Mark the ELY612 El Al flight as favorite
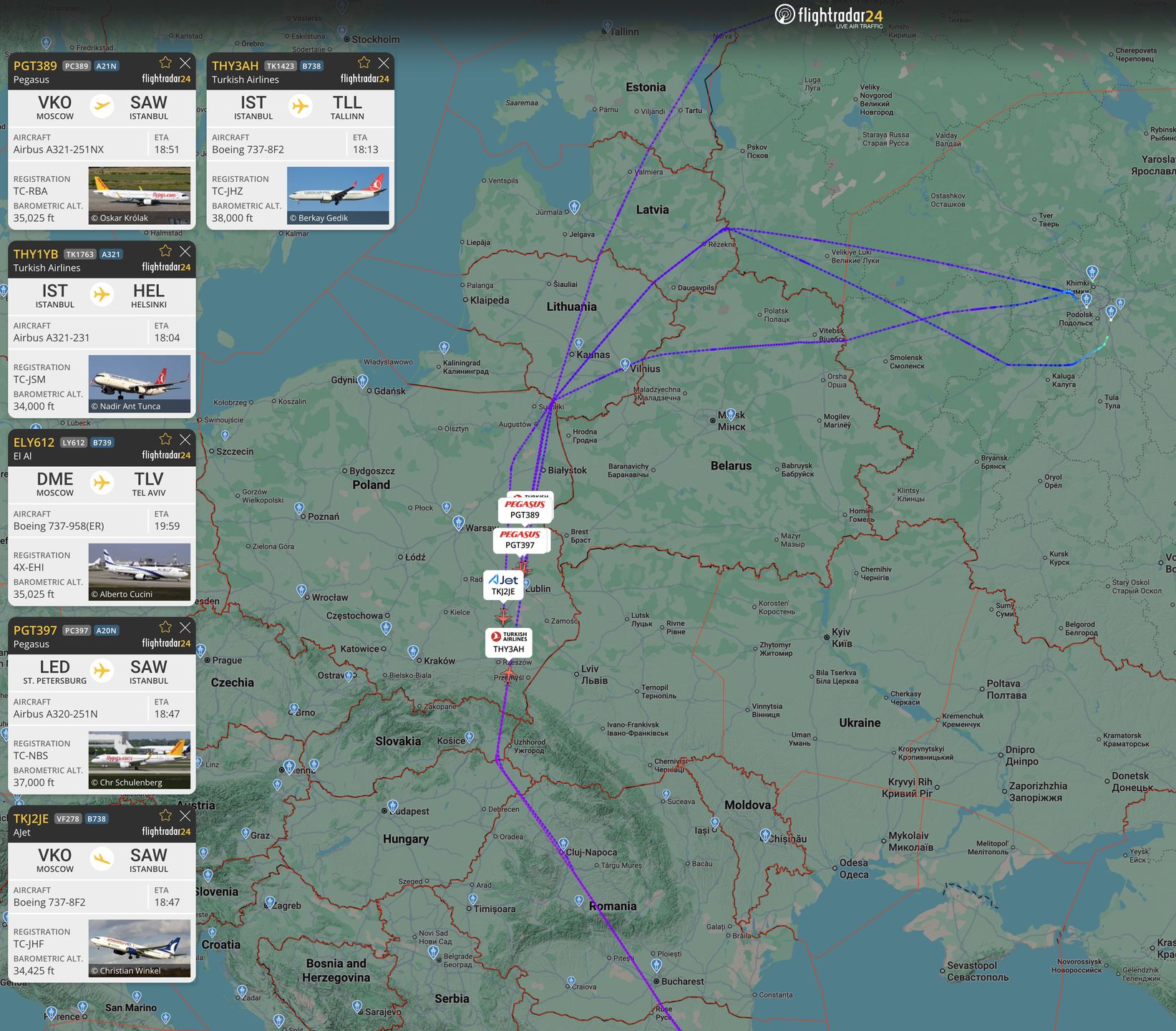1176x1031 pixels. tap(165, 440)
